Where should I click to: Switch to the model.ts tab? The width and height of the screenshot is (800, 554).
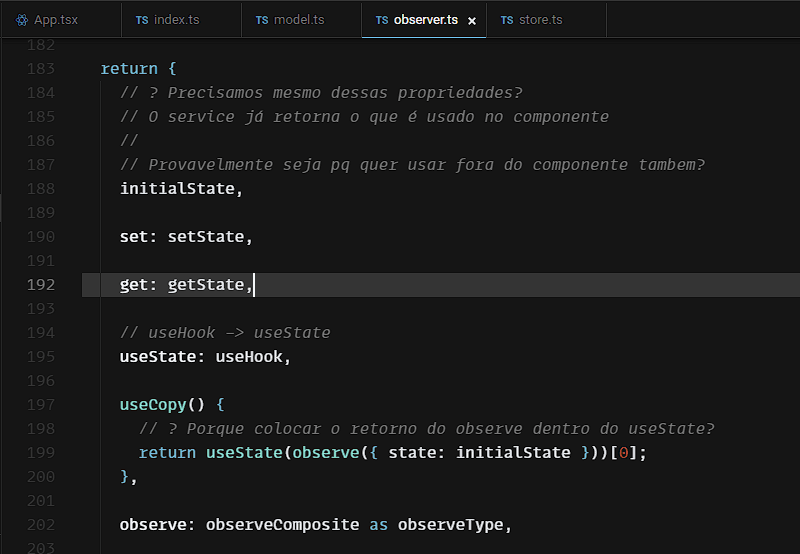[299, 20]
